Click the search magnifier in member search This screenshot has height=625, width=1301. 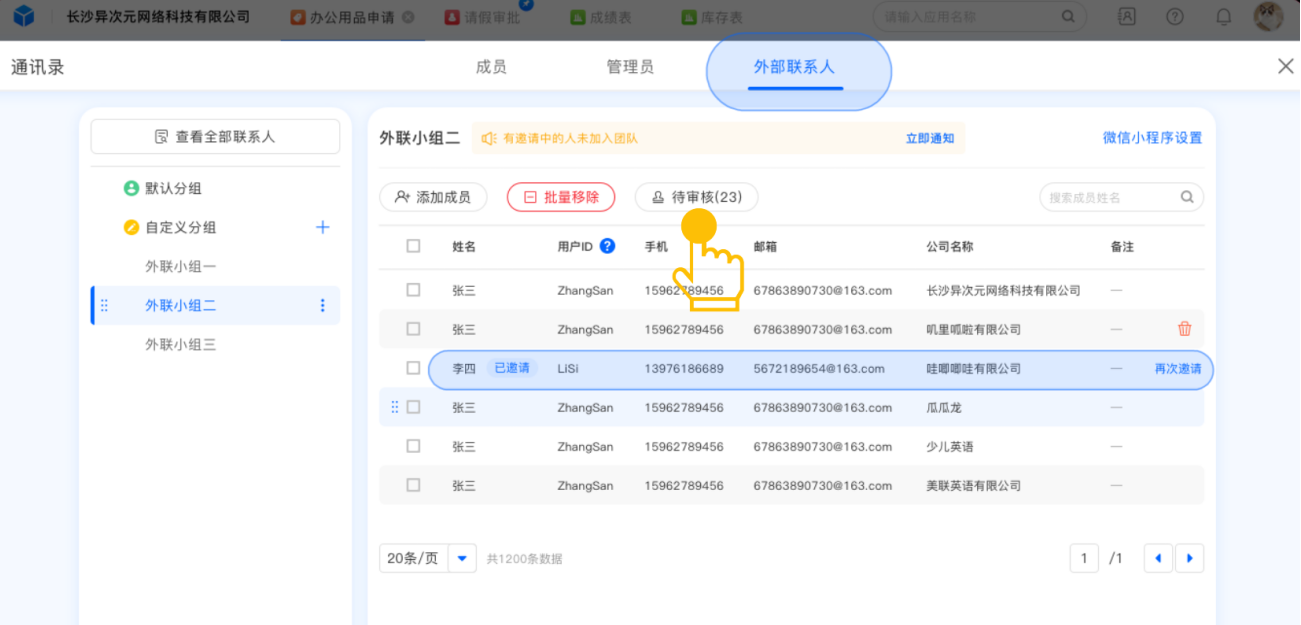(1187, 197)
